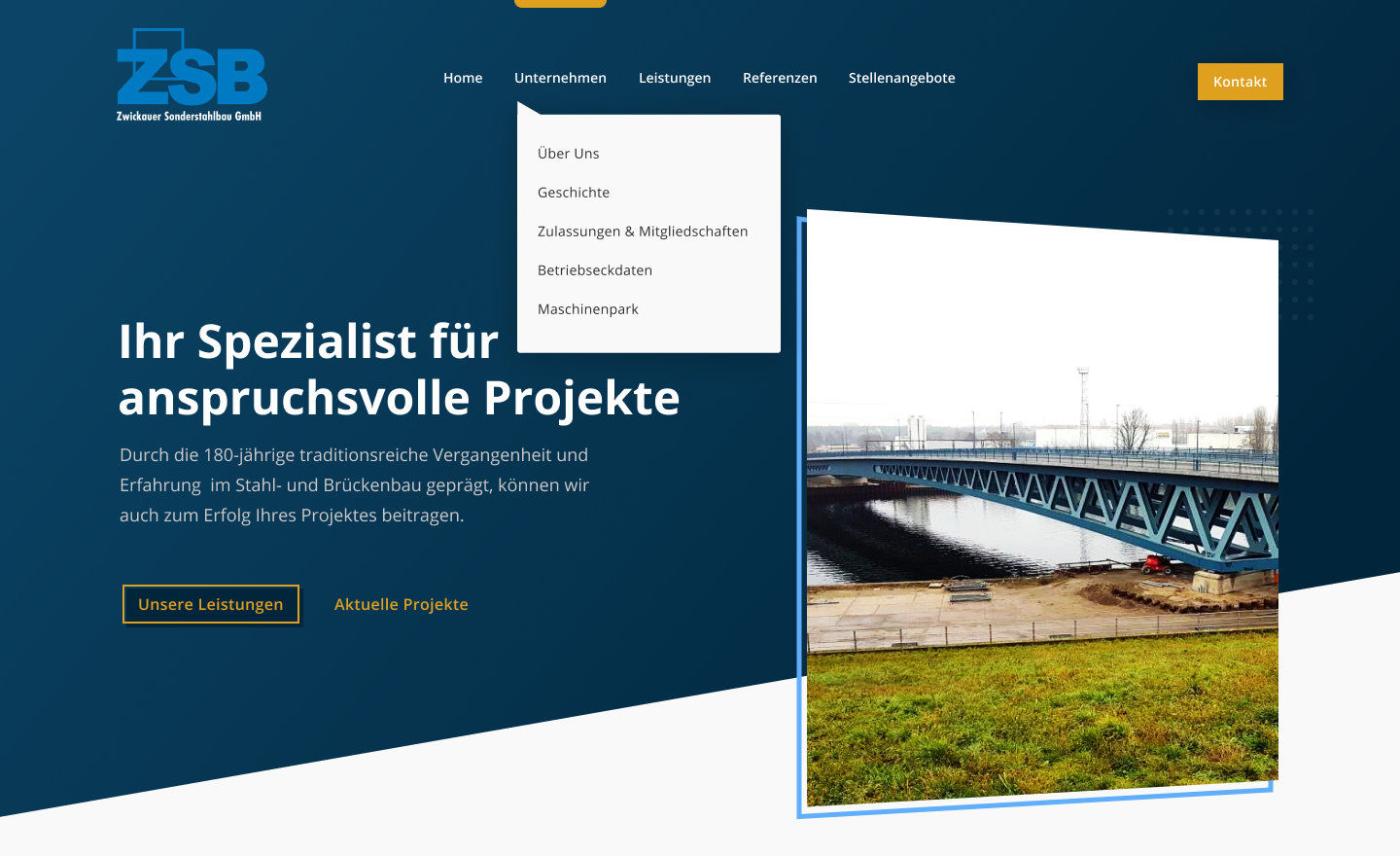Click the headline "Ihr Spezialist für anspruchsvolle Projekte"
Viewport: 1400px width, 856px height.
400,370
